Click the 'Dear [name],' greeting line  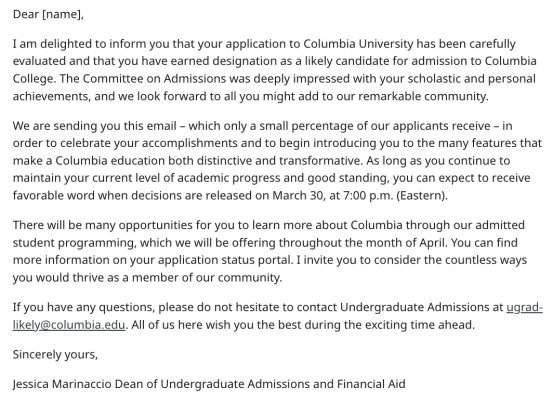[48, 14]
